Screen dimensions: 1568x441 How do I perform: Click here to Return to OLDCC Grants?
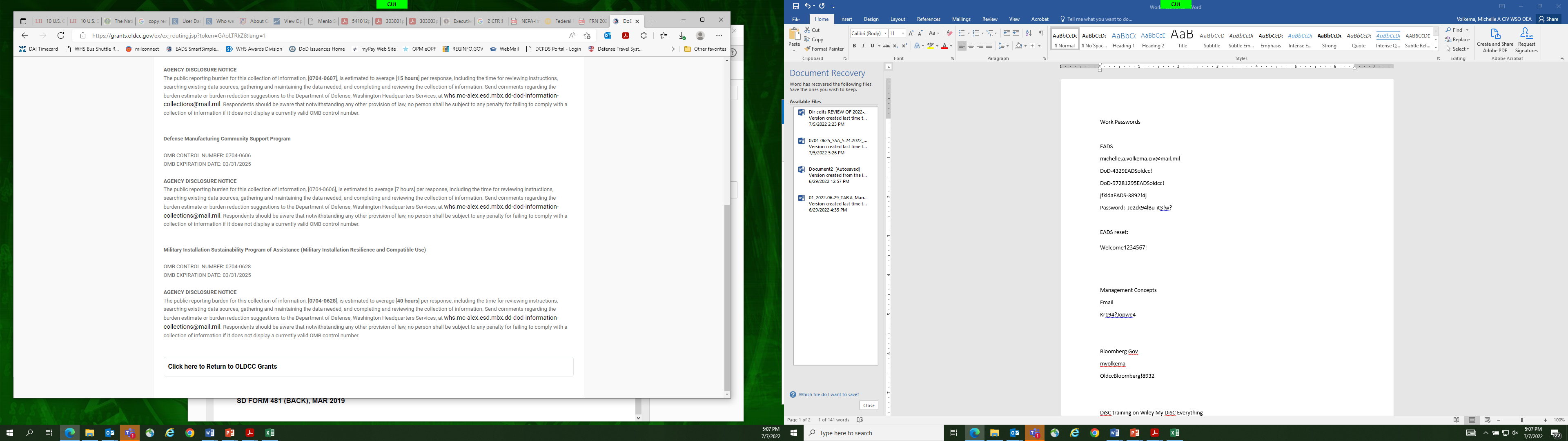(222, 367)
